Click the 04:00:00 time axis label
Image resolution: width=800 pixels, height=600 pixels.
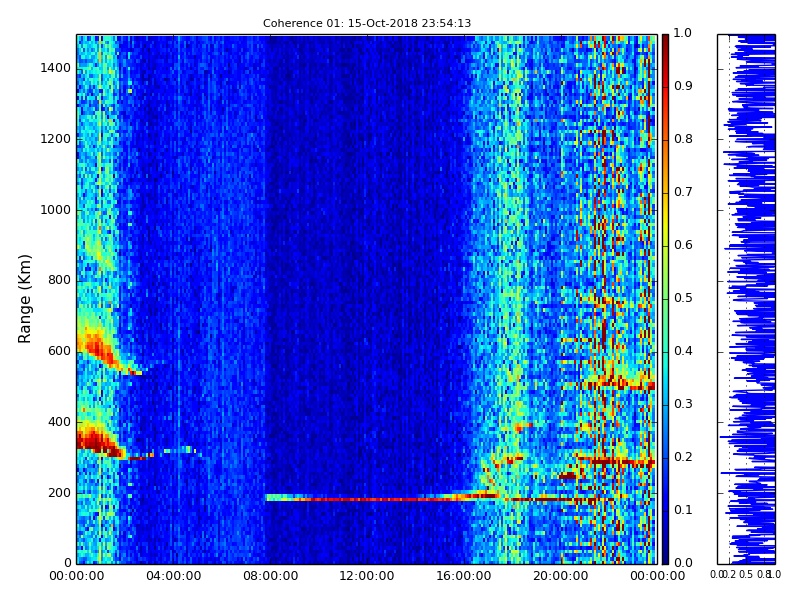click(173, 576)
